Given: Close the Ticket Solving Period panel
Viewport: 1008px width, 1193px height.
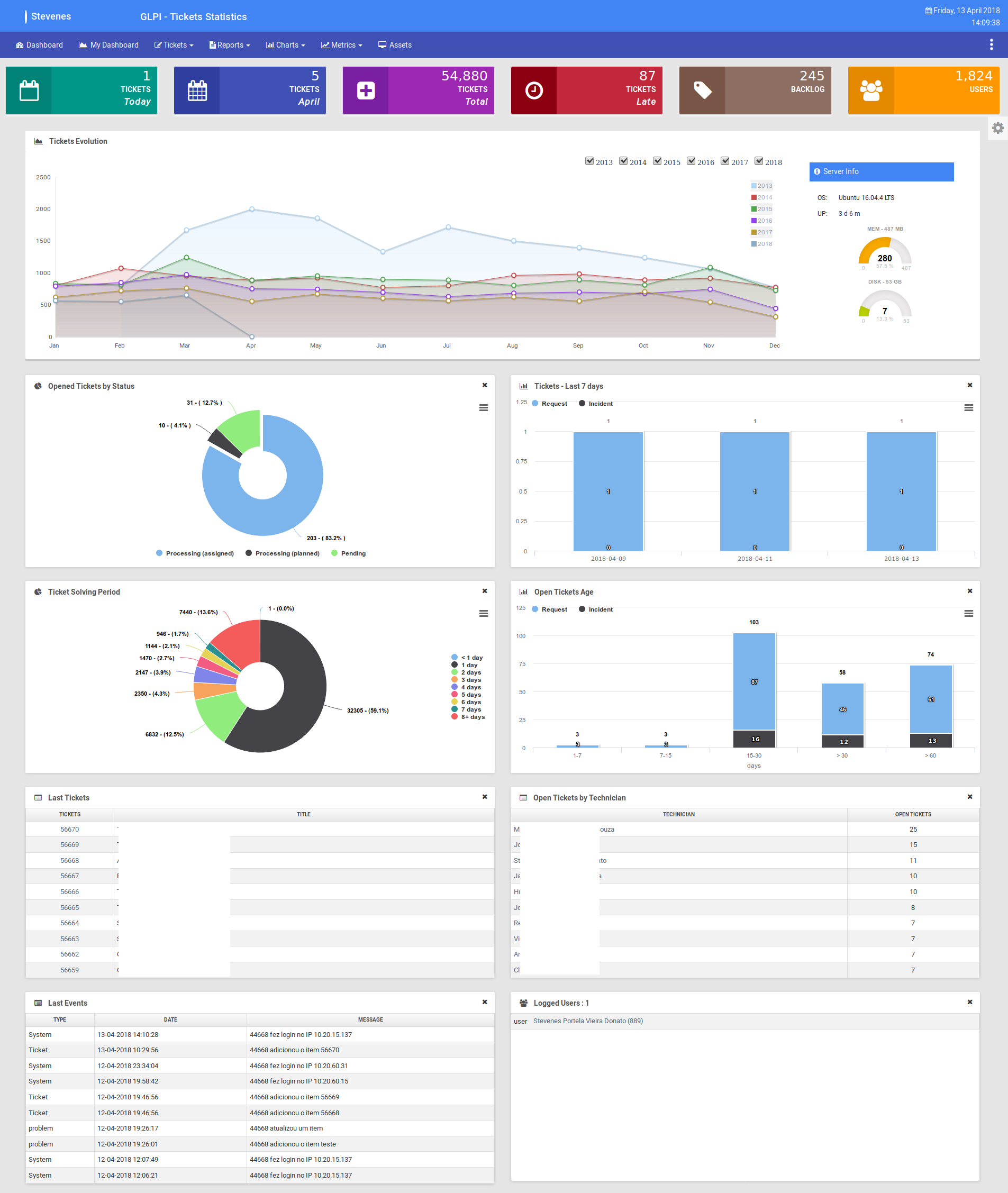Looking at the screenshot, I should point(485,591).
